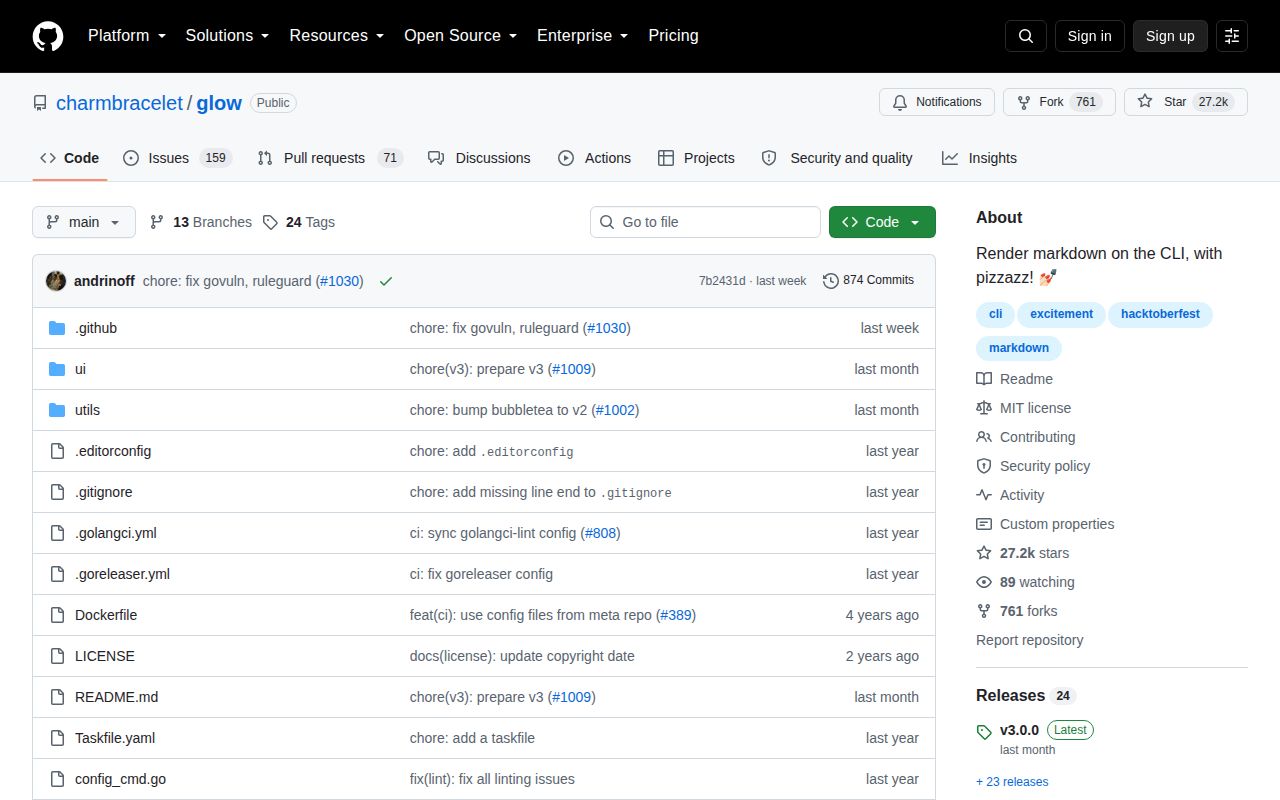Click the hacktoberfest topic tag
Screen dimensions: 1280x800
pyautogui.click(x=1160, y=314)
